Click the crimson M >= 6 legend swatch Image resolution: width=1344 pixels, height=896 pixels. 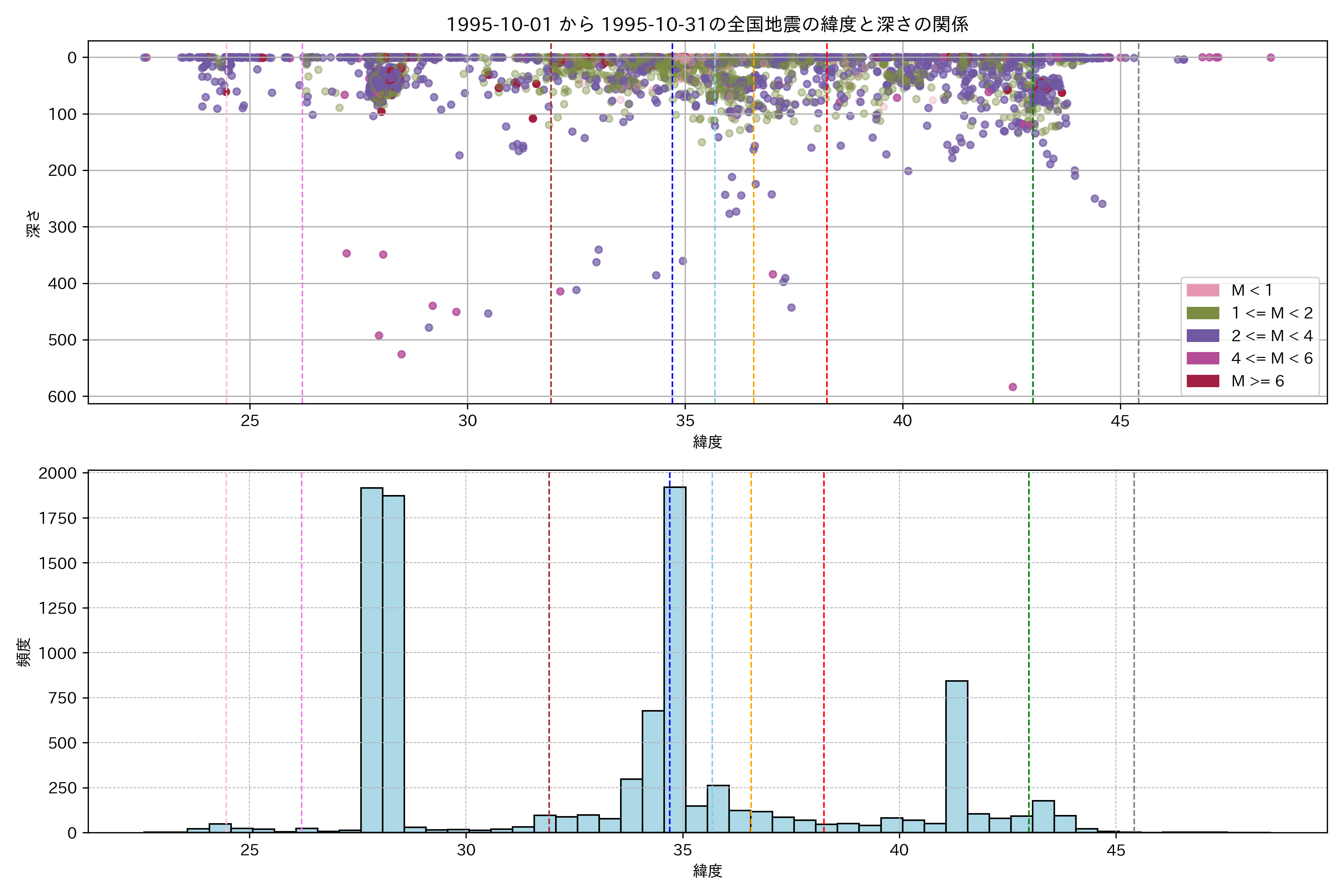1202,381
